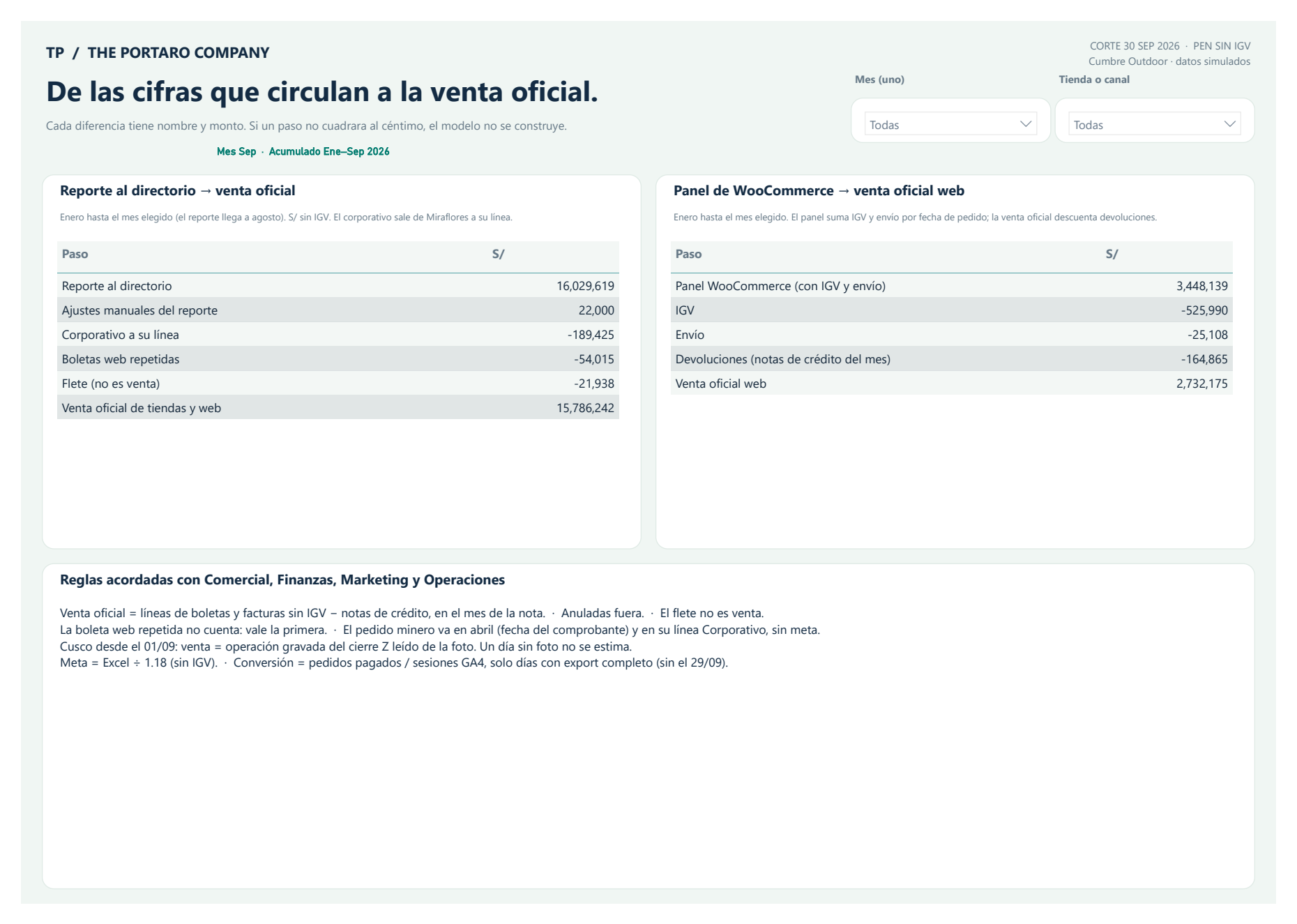Click 'Panel de WooCommerce → venta oficial web' title
Screen dimensions: 1297x924
tap(819, 190)
